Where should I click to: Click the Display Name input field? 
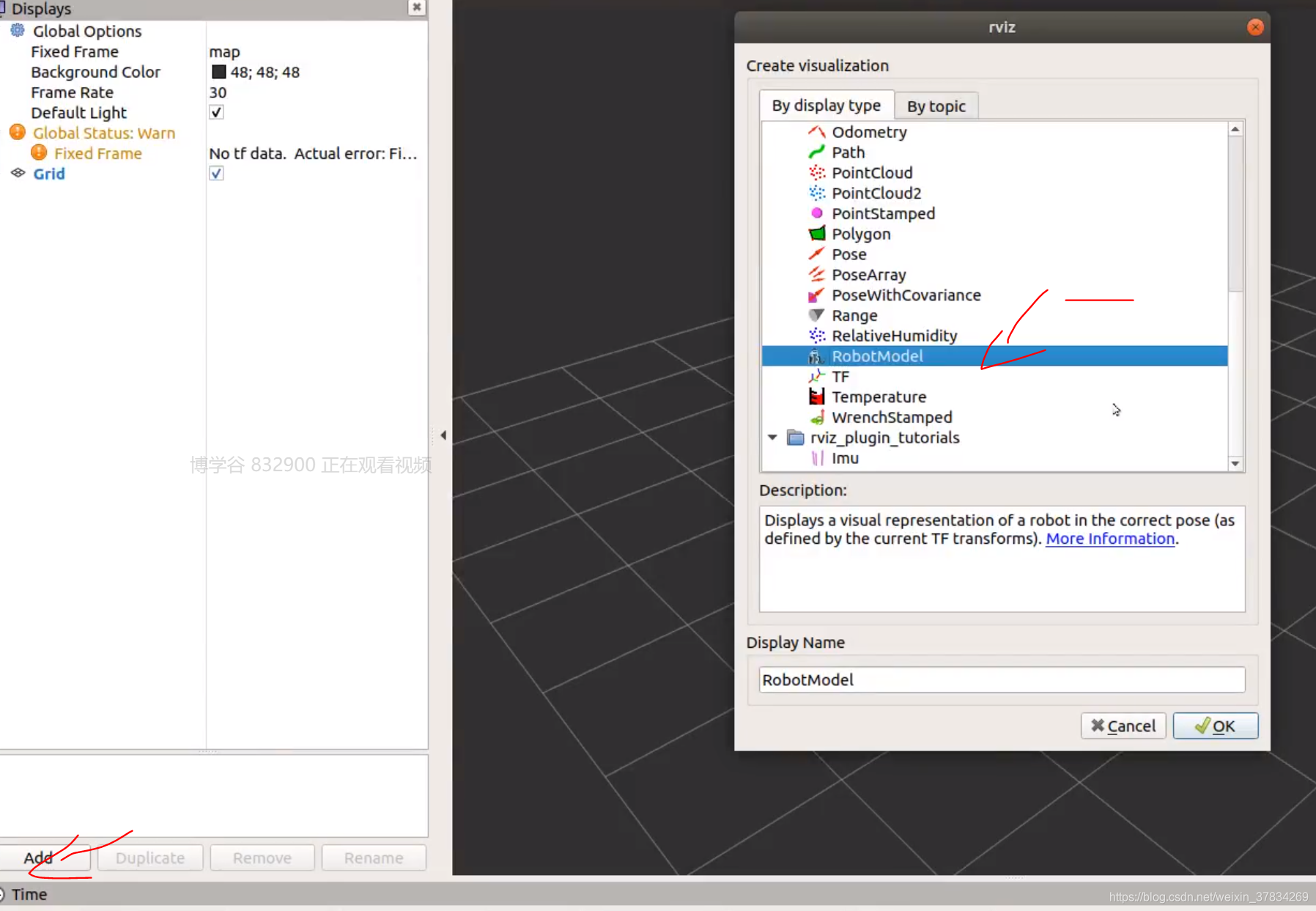tap(1002, 679)
